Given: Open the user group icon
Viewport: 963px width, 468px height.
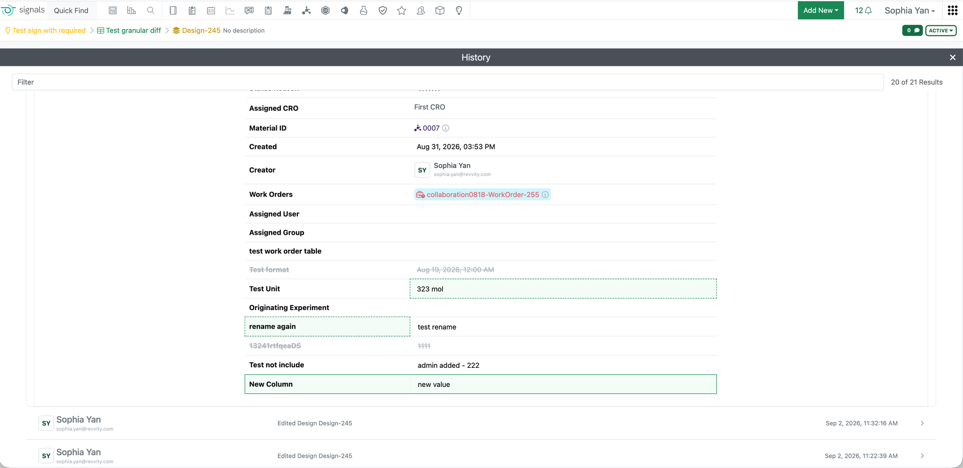Looking at the screenshot, I should tap(421, 10).
